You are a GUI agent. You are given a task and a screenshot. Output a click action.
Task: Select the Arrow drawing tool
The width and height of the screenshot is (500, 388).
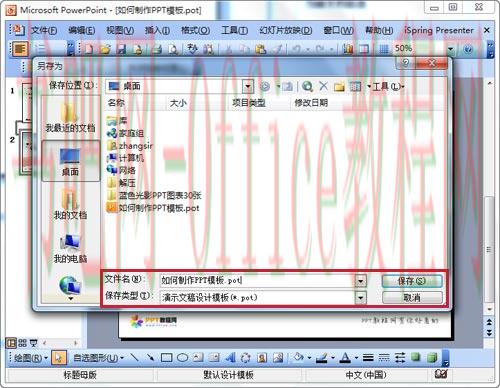(x=150, y=358)
